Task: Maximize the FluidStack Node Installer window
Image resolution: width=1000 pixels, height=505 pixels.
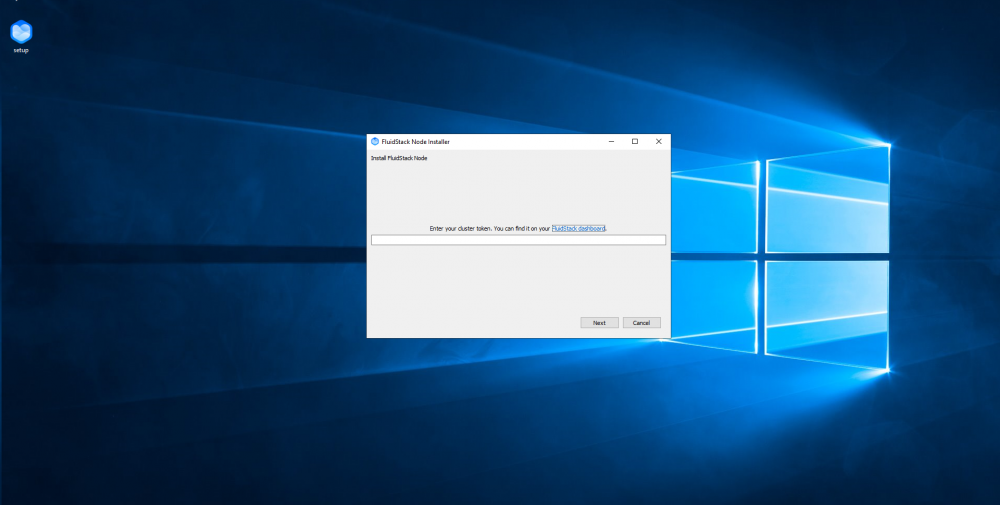Action: click(x=635, y=142)
